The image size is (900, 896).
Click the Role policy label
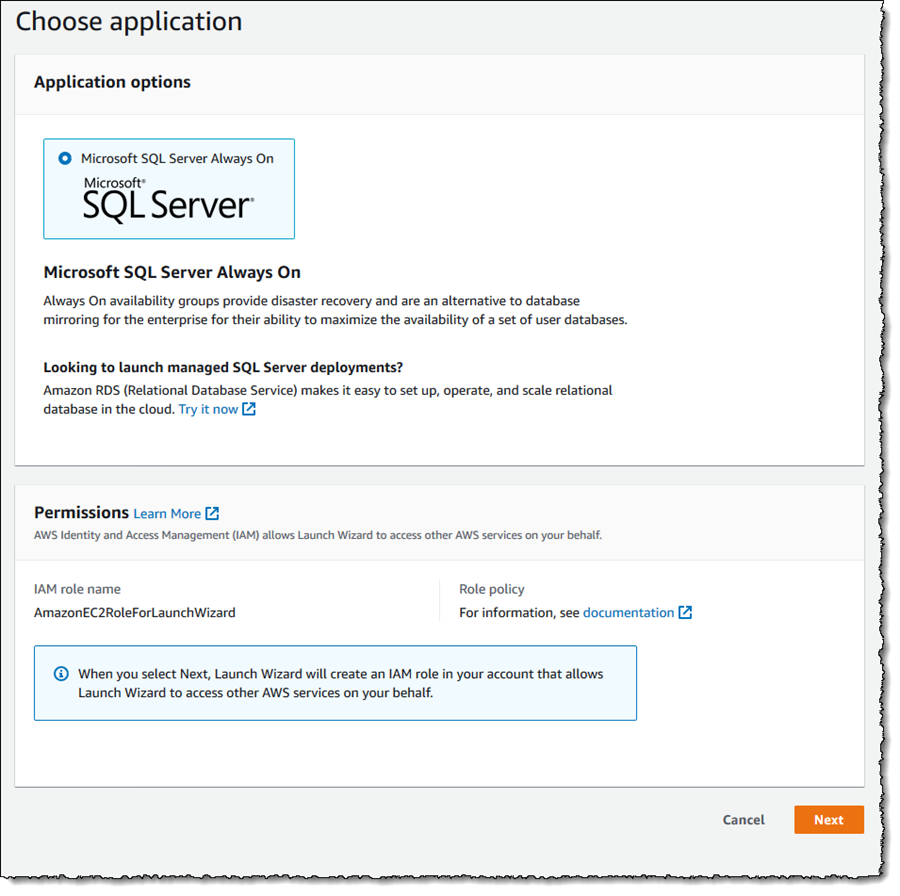(x=492, y=589)
